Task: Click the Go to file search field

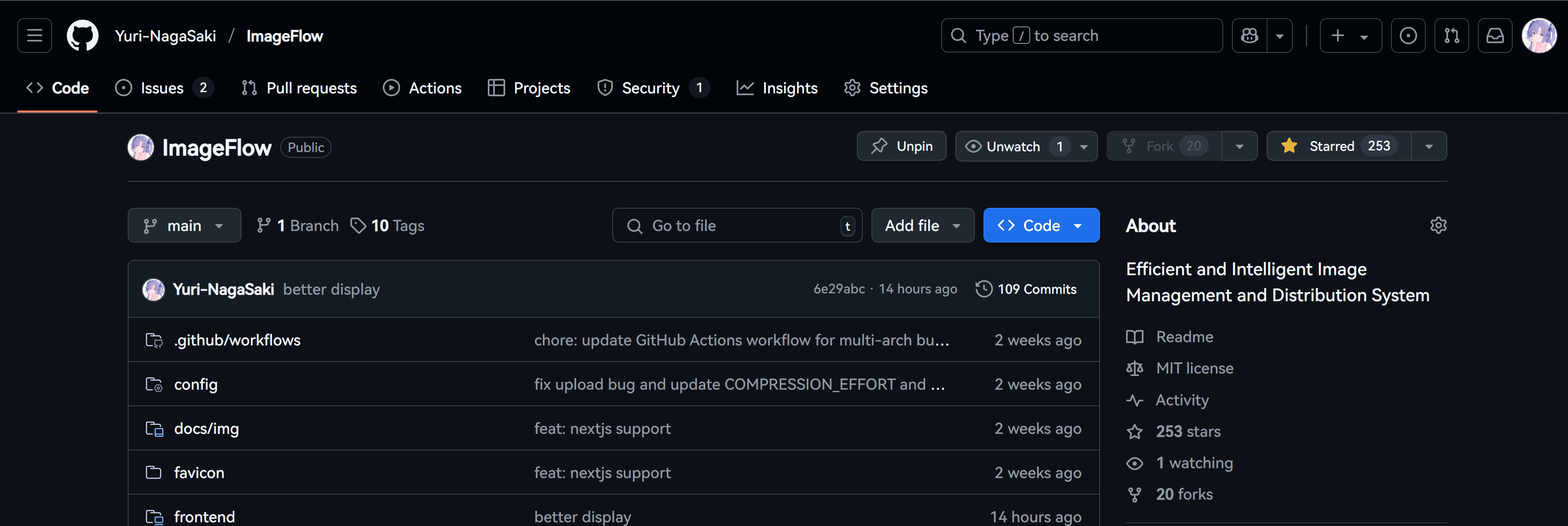Action: [x=737, y=226]
